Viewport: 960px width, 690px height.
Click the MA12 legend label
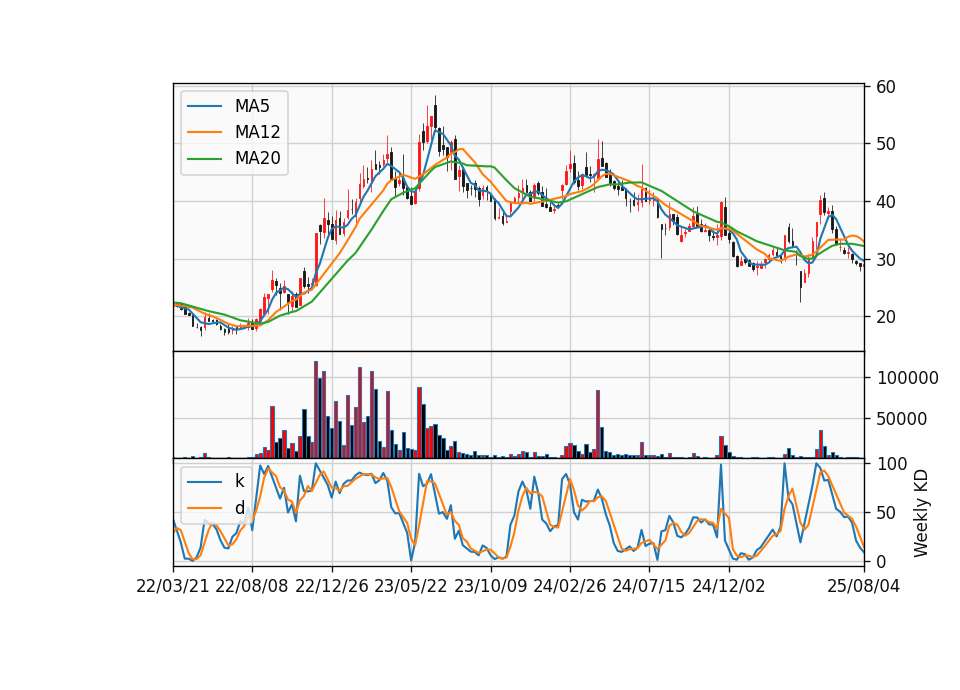[x=257, y=132]
